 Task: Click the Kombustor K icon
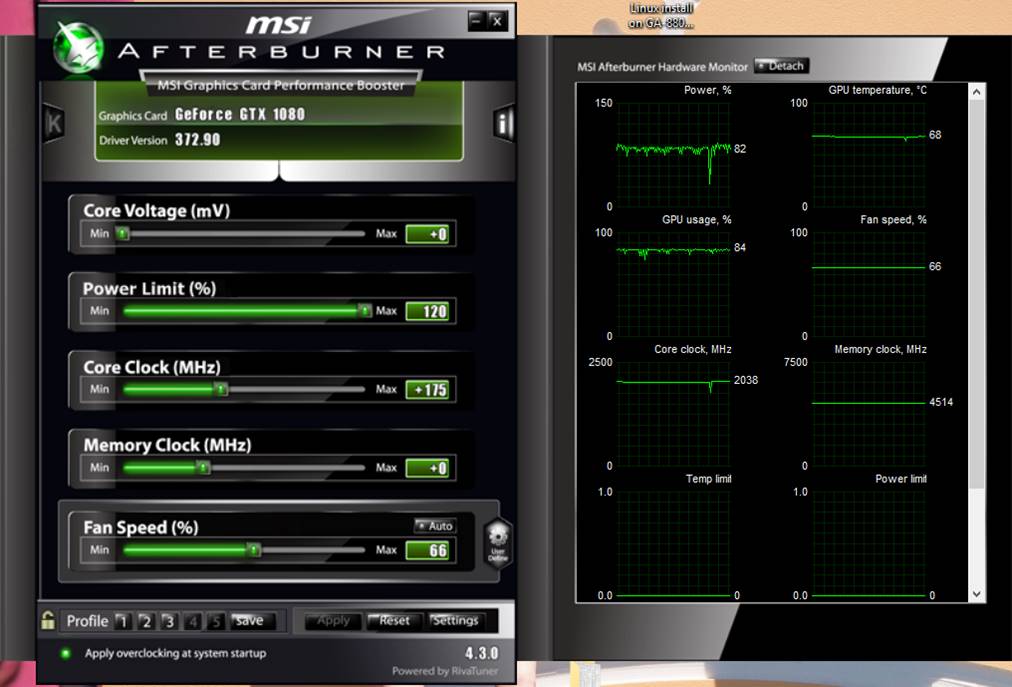coord(54,123)
